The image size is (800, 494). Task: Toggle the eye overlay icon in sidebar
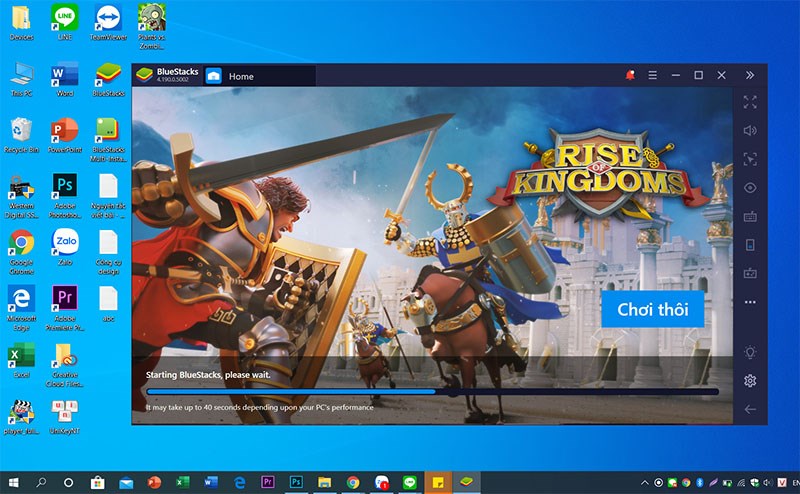click(x=750, y=188)
